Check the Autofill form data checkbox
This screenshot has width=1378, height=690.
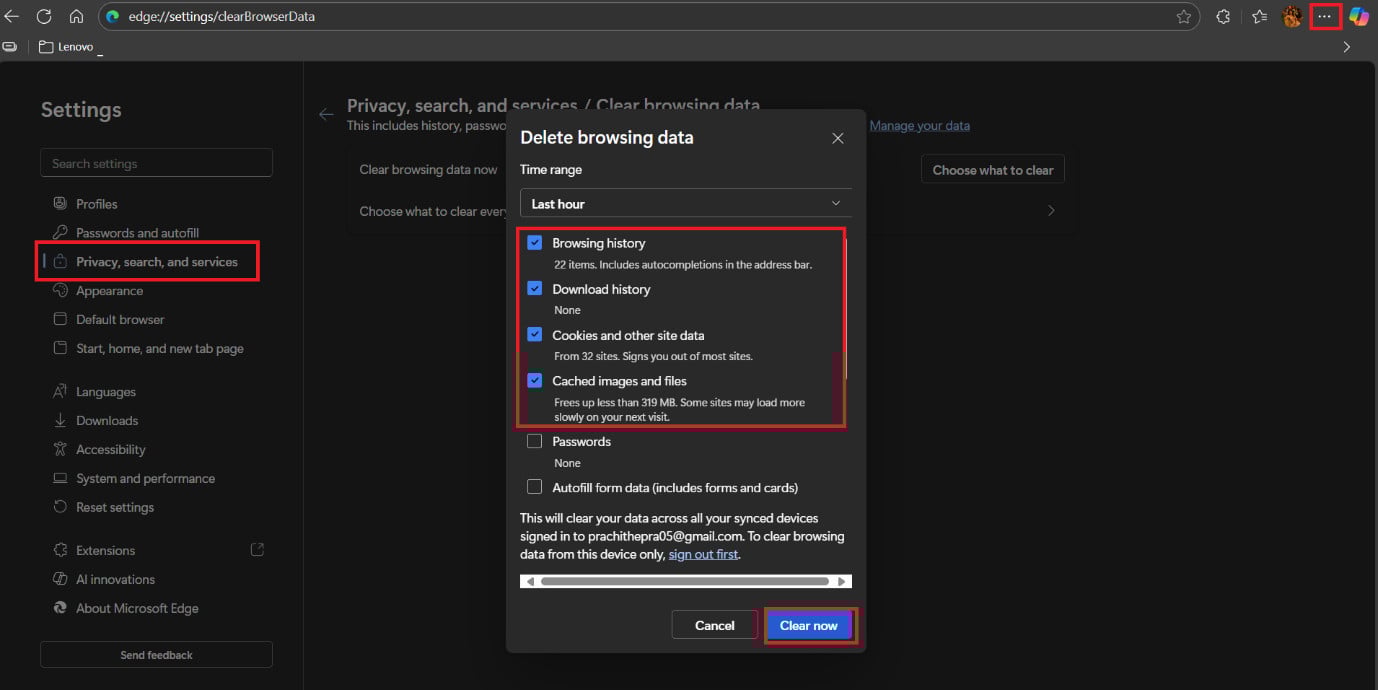click(535, 487)
